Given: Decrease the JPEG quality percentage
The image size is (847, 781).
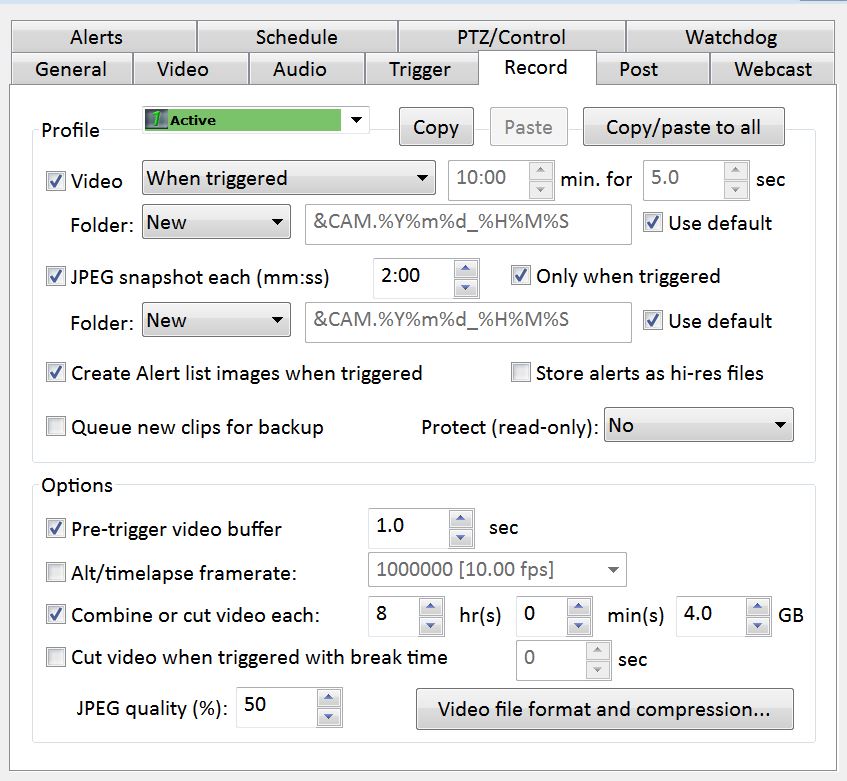Looking at the screenshot, I should (329, 717).
